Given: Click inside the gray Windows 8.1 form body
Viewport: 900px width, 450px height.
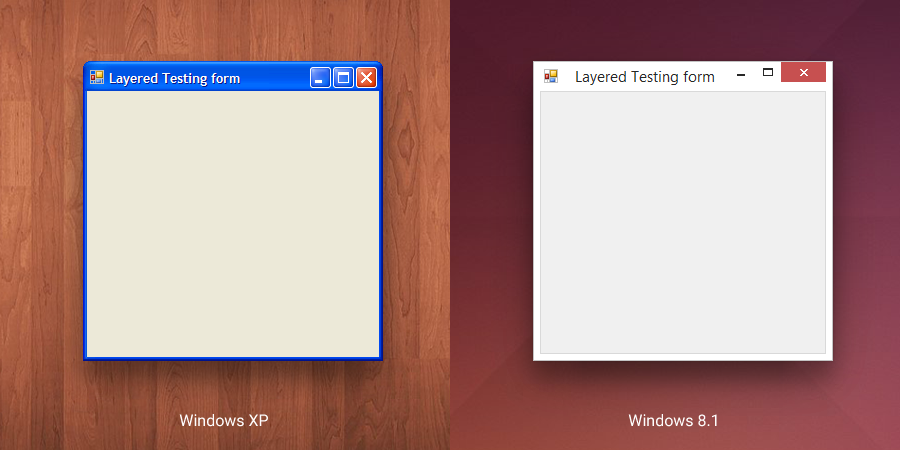Looking at the screenshot, I should point(683,223).
